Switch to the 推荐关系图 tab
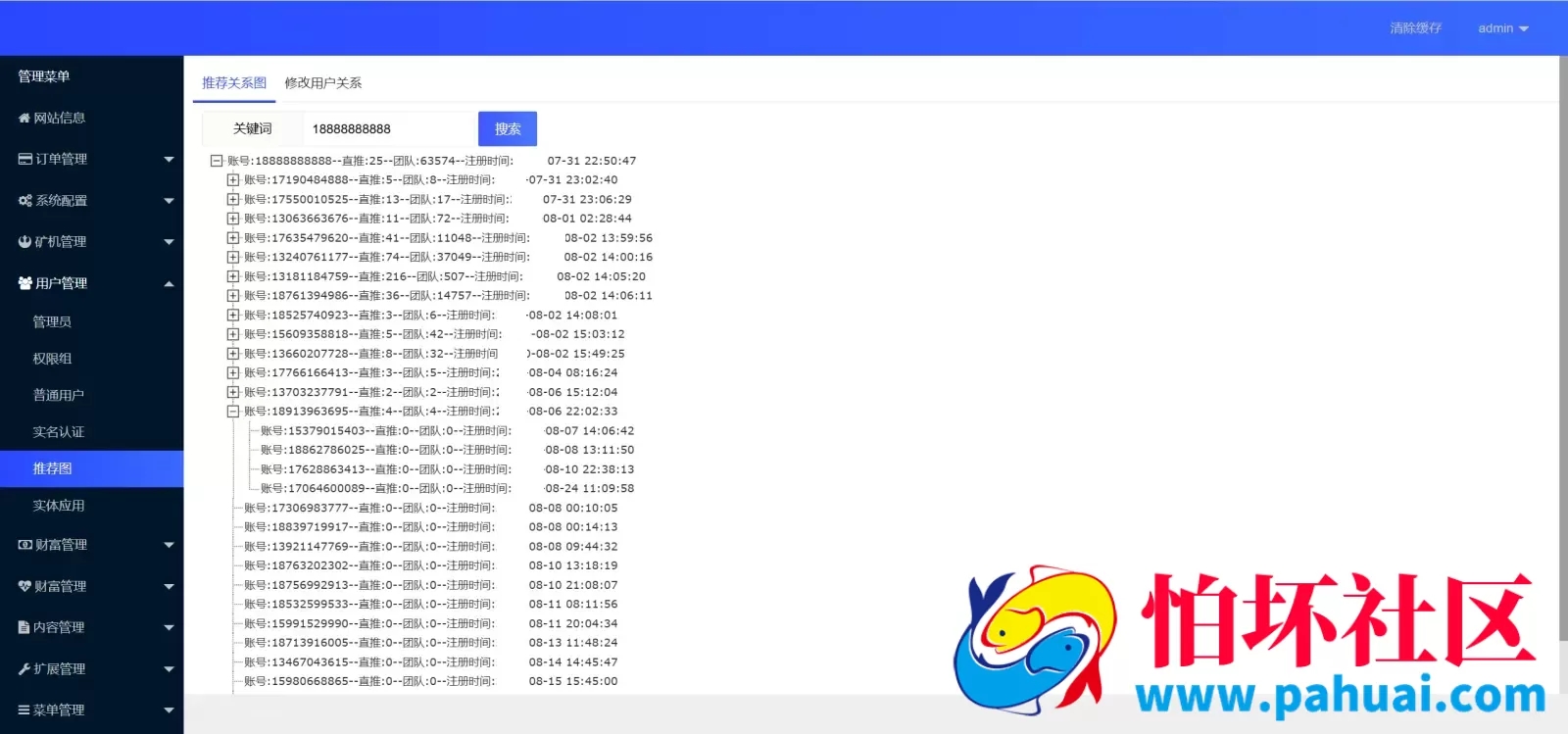The height and width of the screenshot is (734, 1568). tap(234, 83)
